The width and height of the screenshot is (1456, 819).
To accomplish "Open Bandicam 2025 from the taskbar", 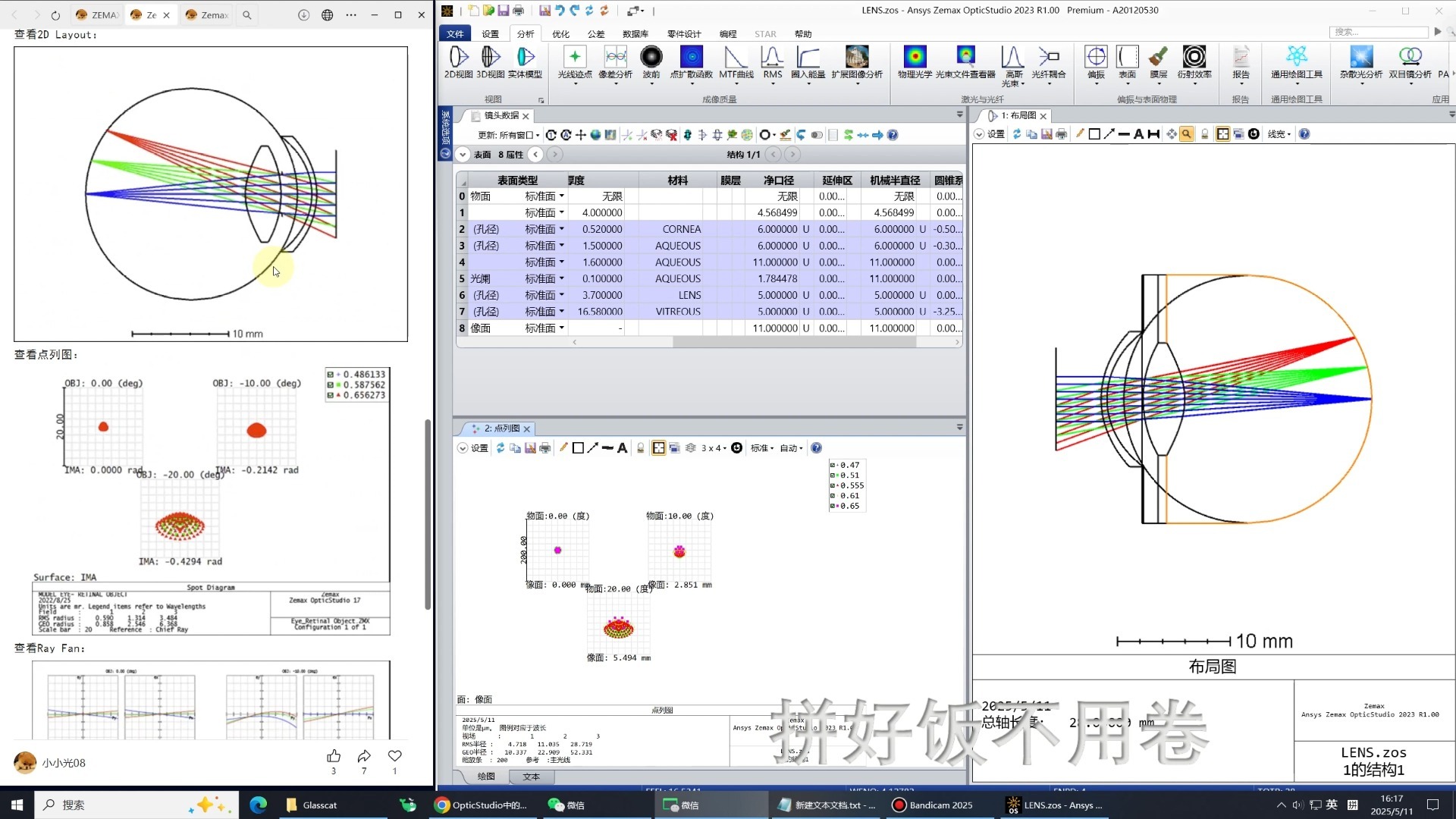I will tap(933, 805).
